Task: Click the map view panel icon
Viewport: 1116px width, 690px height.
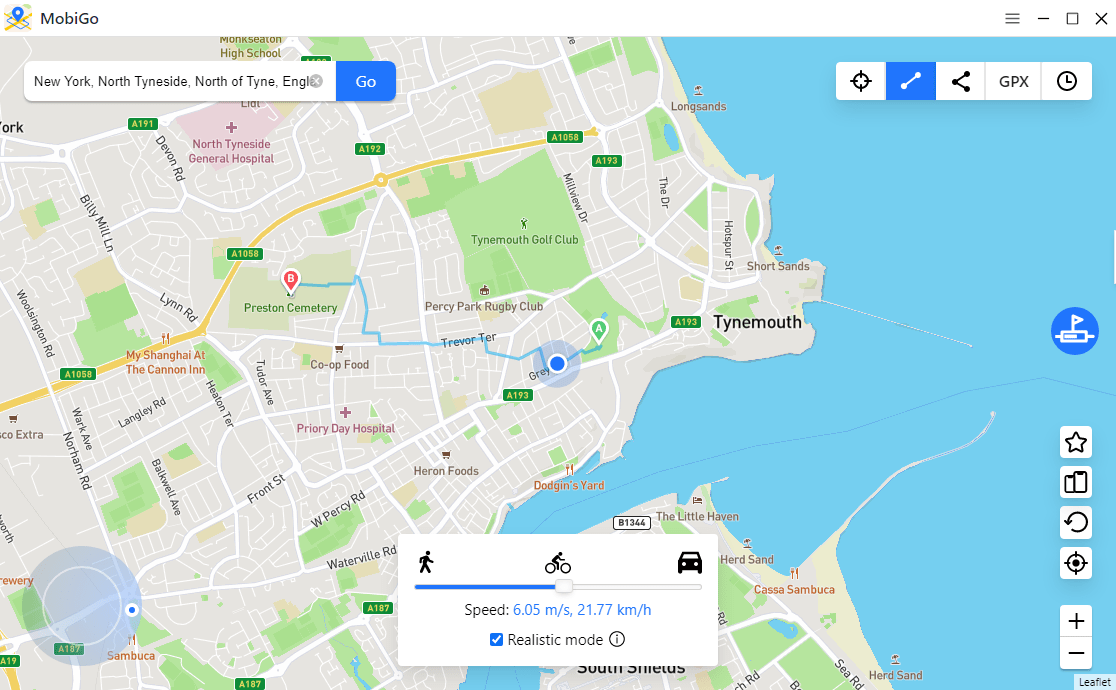Action: pos(1075,482)
